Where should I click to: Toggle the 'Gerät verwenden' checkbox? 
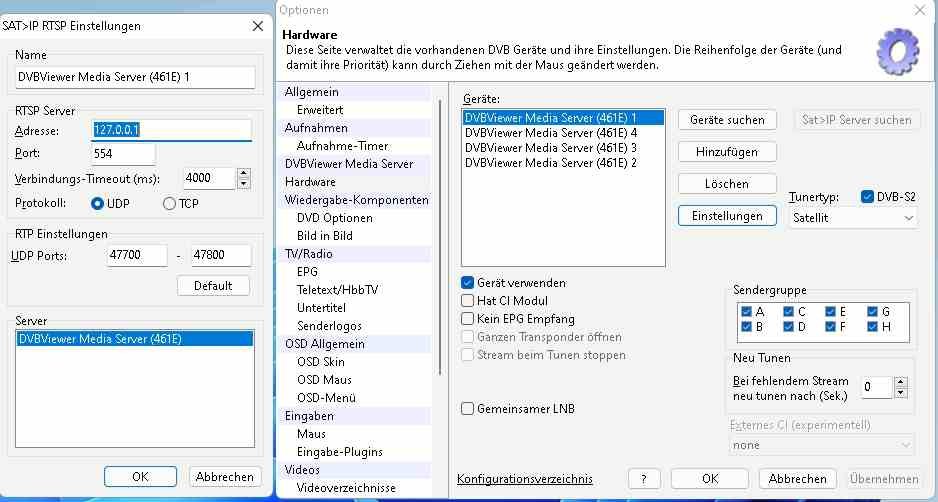point(468,283)
